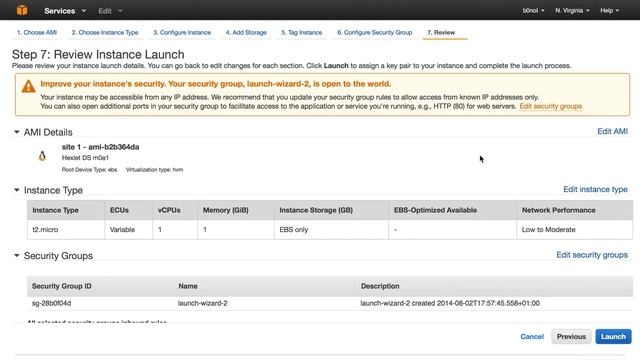
Task: Click the Edit instance type link
Action: (595, 189)
